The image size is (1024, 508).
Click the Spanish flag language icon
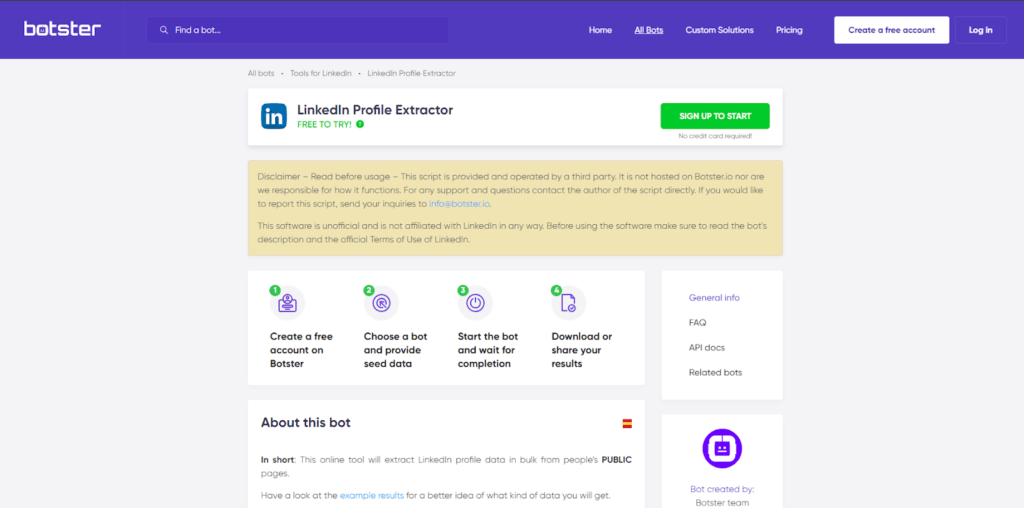[x=627, y=424]
